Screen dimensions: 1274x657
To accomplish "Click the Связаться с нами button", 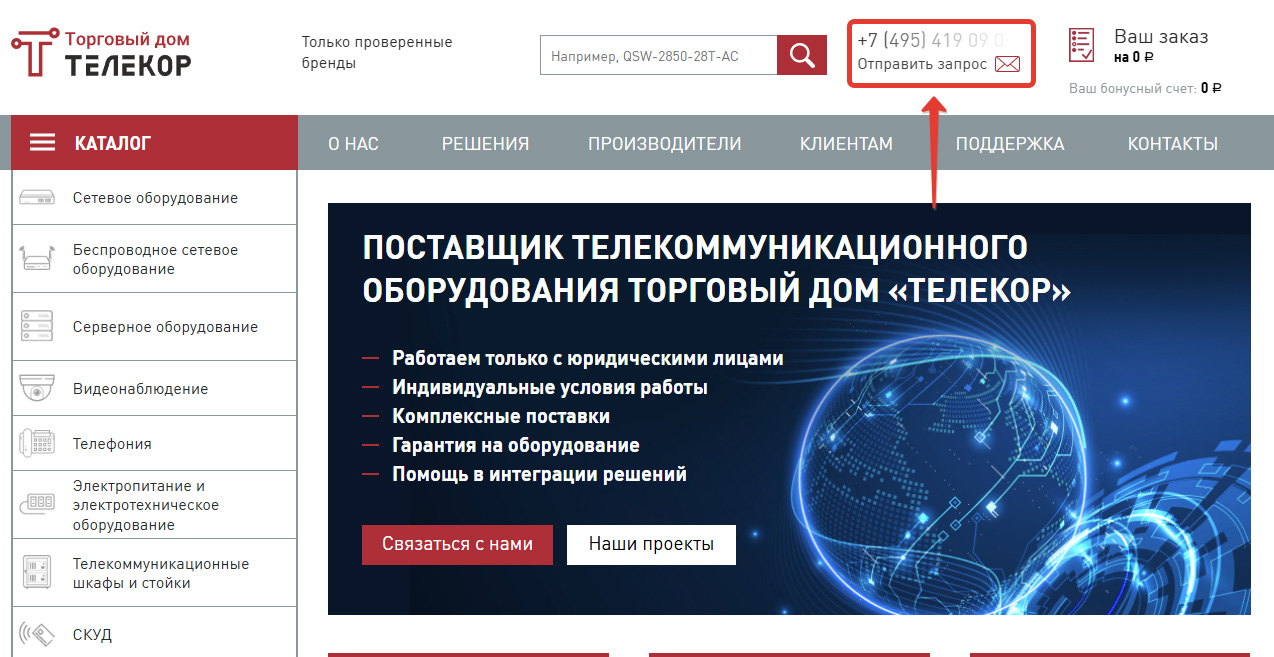I will [457, 545].
